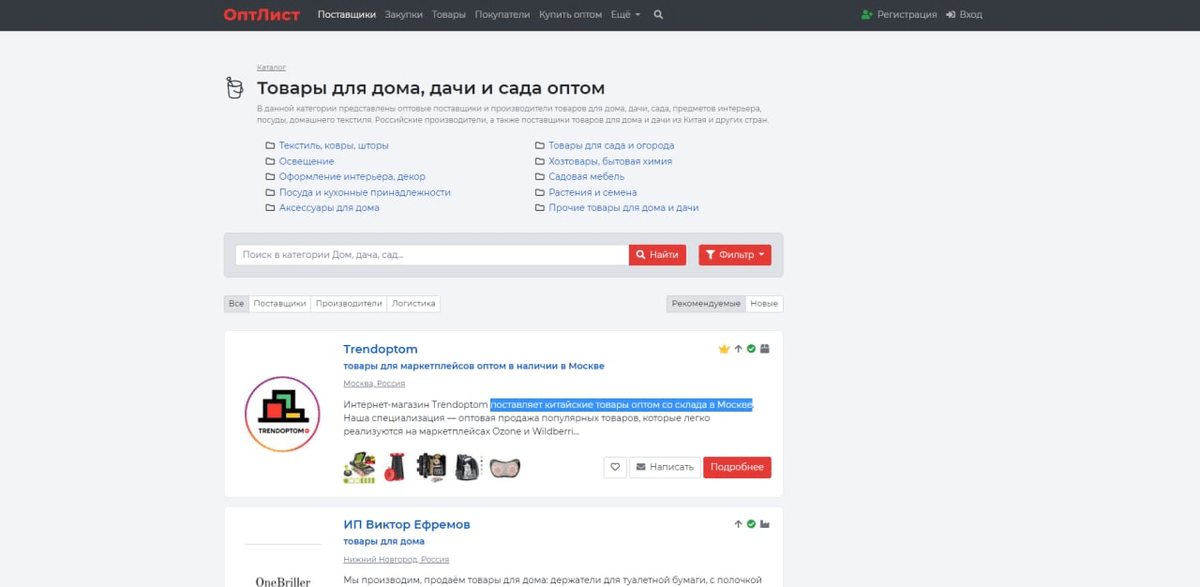Screen dimensions: 1200x587
Task: Open Купить оптом in top navigation
Action: coord(570,15)
